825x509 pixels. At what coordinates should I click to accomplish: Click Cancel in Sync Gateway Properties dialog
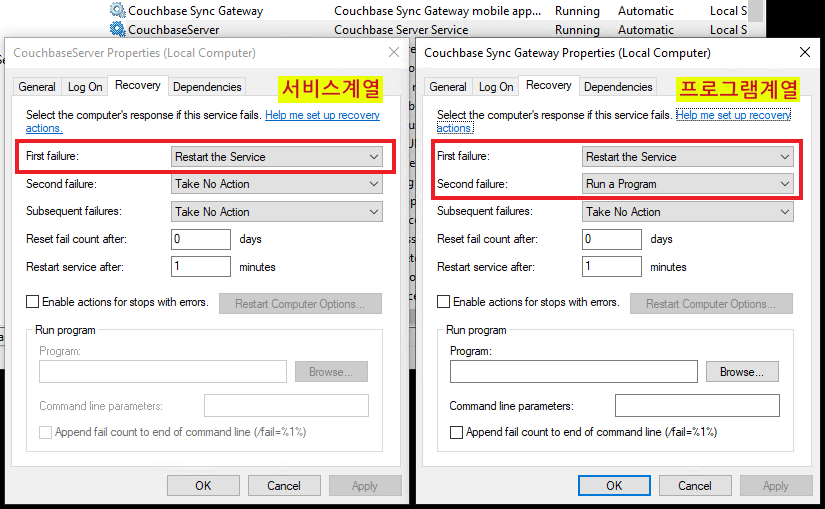(x=695, y=486)
